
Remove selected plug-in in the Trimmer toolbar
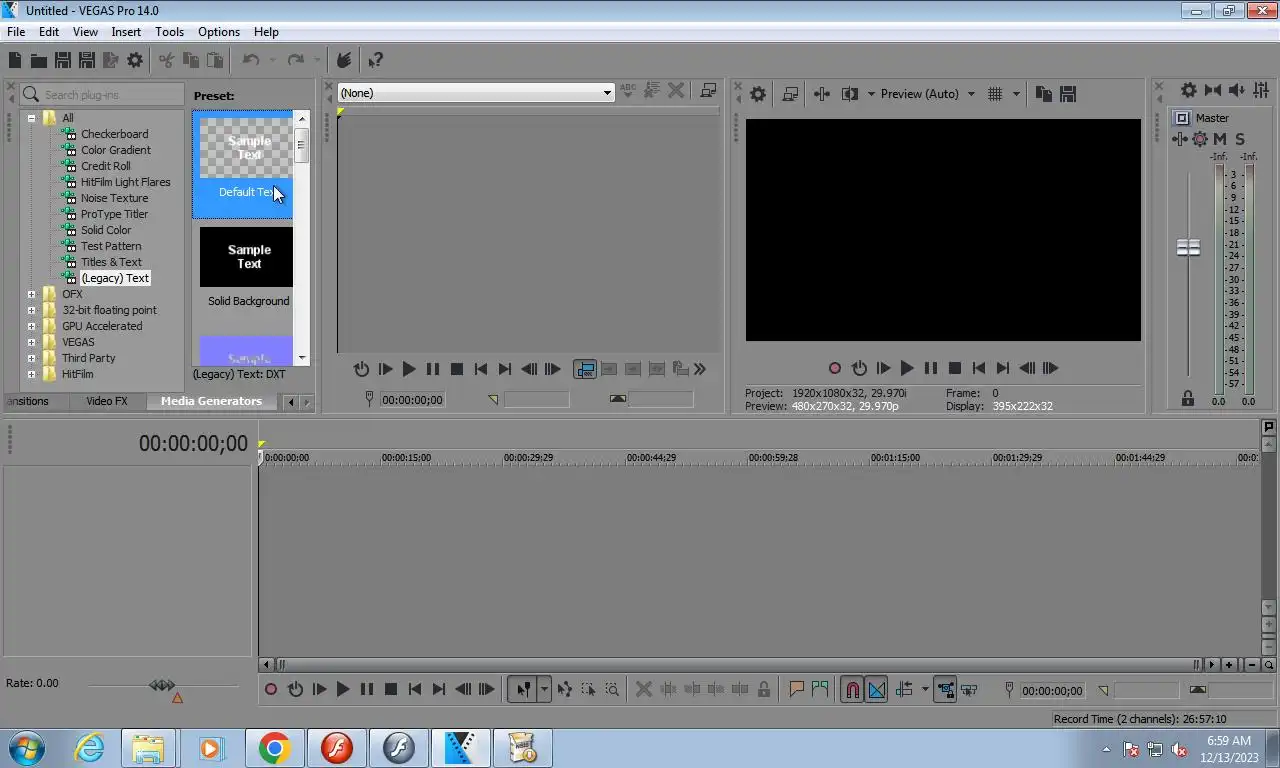click(676, 91)
